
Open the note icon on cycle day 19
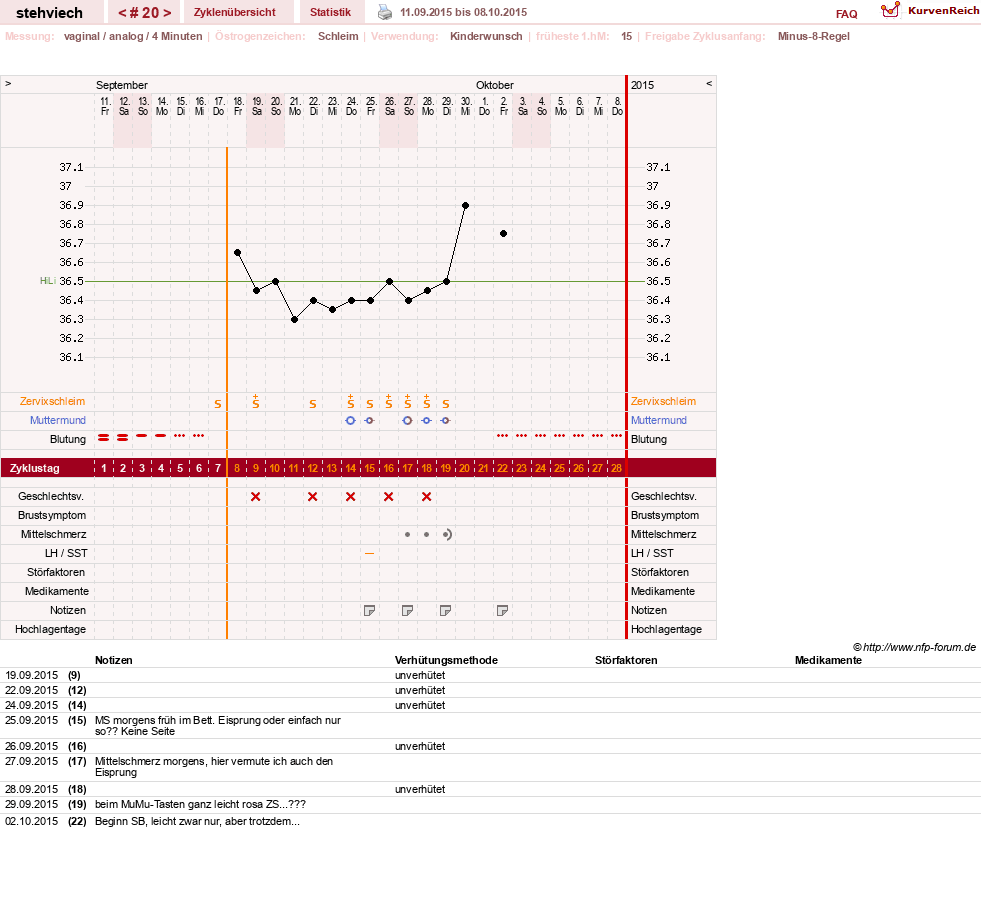(445, 611)
